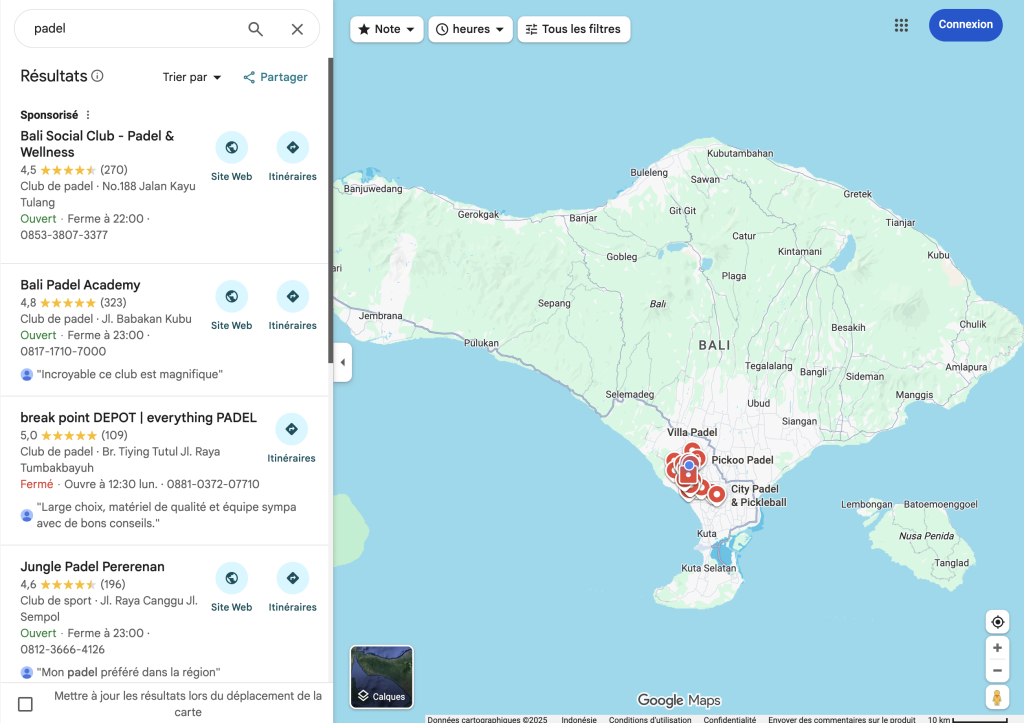Image resolution: width=1024 pixels, height=723 pixels.
Task: Open Bali Social Club Site Web icon
Action: click(231, 148)
